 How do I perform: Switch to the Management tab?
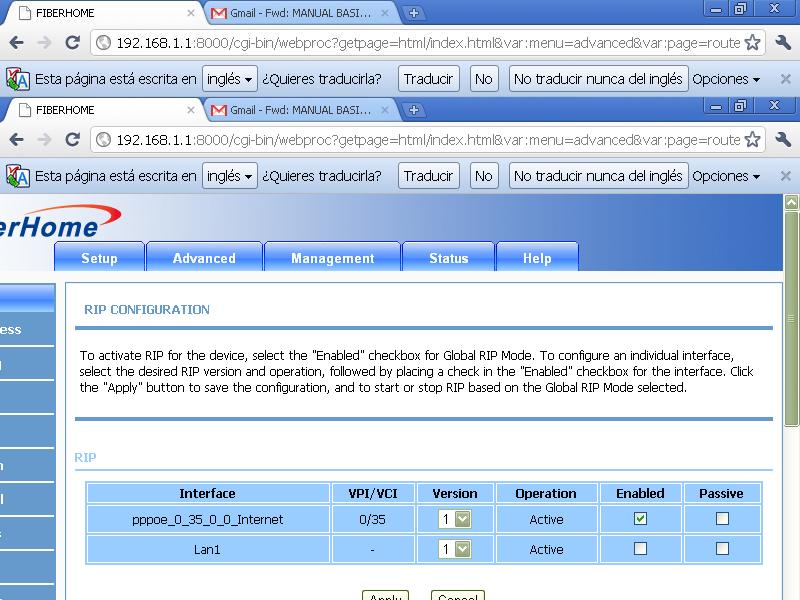click(x=332, y=257)
